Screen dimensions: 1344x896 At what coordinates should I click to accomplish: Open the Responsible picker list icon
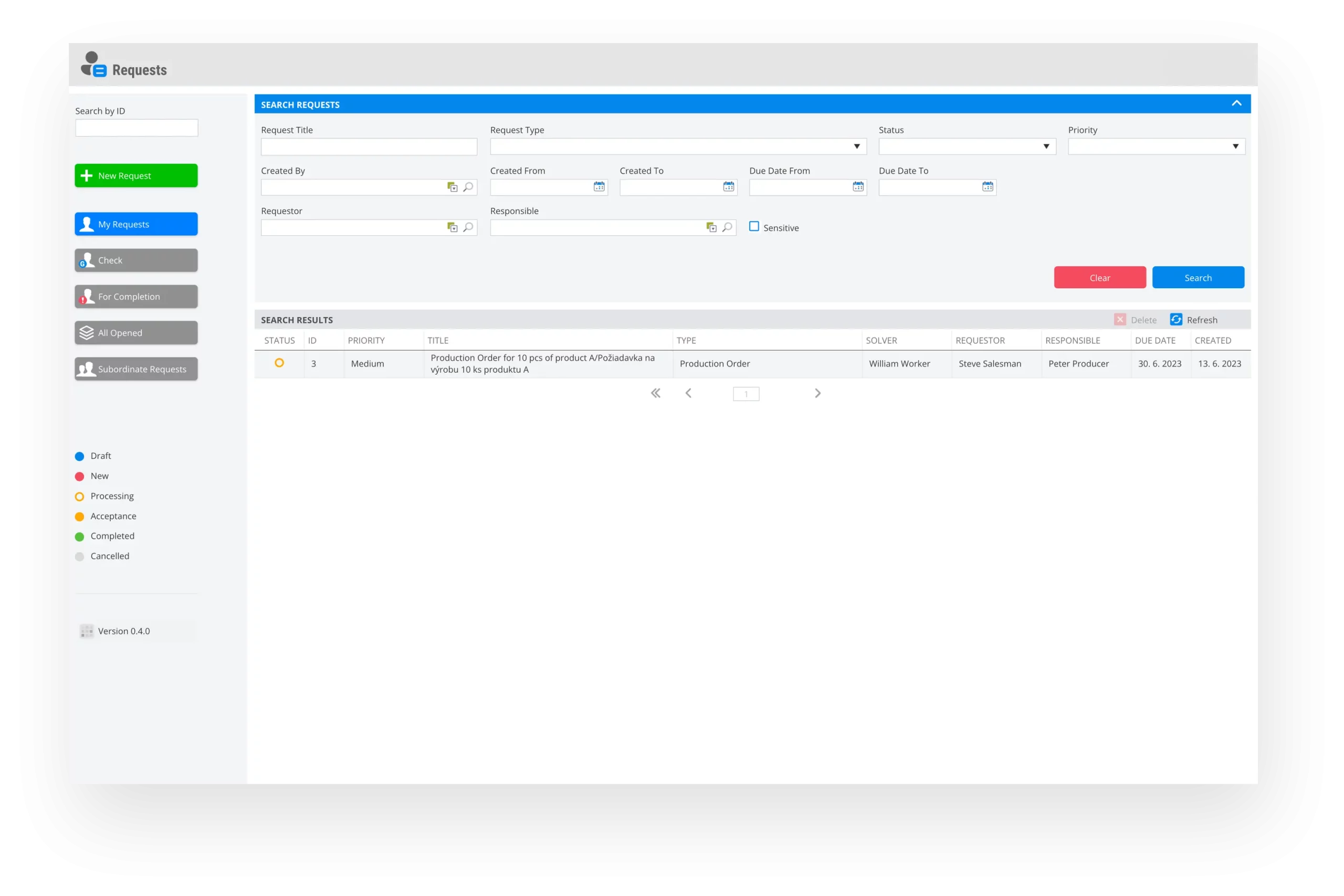pos(711,227)
